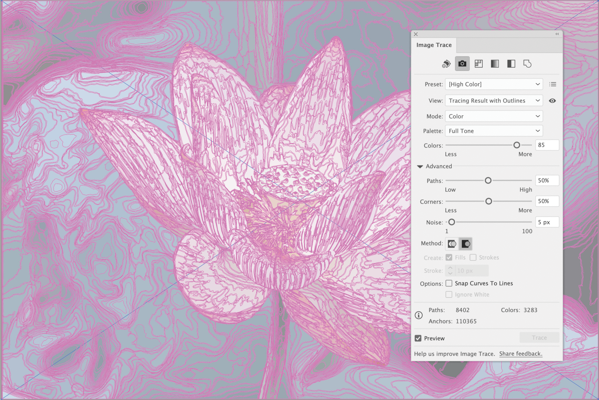Toggle the Strokes checkbox
This screenshot has height=400, width=599.
point(473,257)
